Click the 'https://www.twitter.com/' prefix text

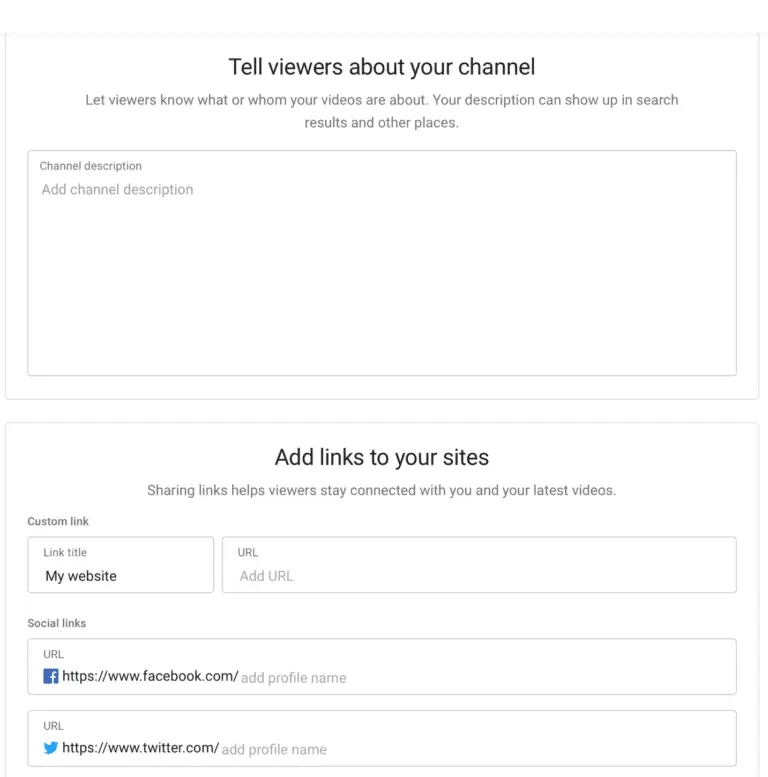[x=140, y=748]
